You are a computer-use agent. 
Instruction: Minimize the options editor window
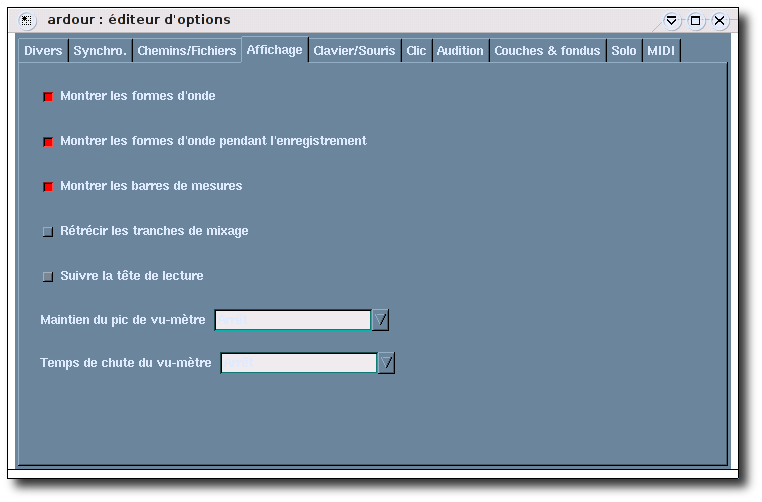(x=671, y=20)
